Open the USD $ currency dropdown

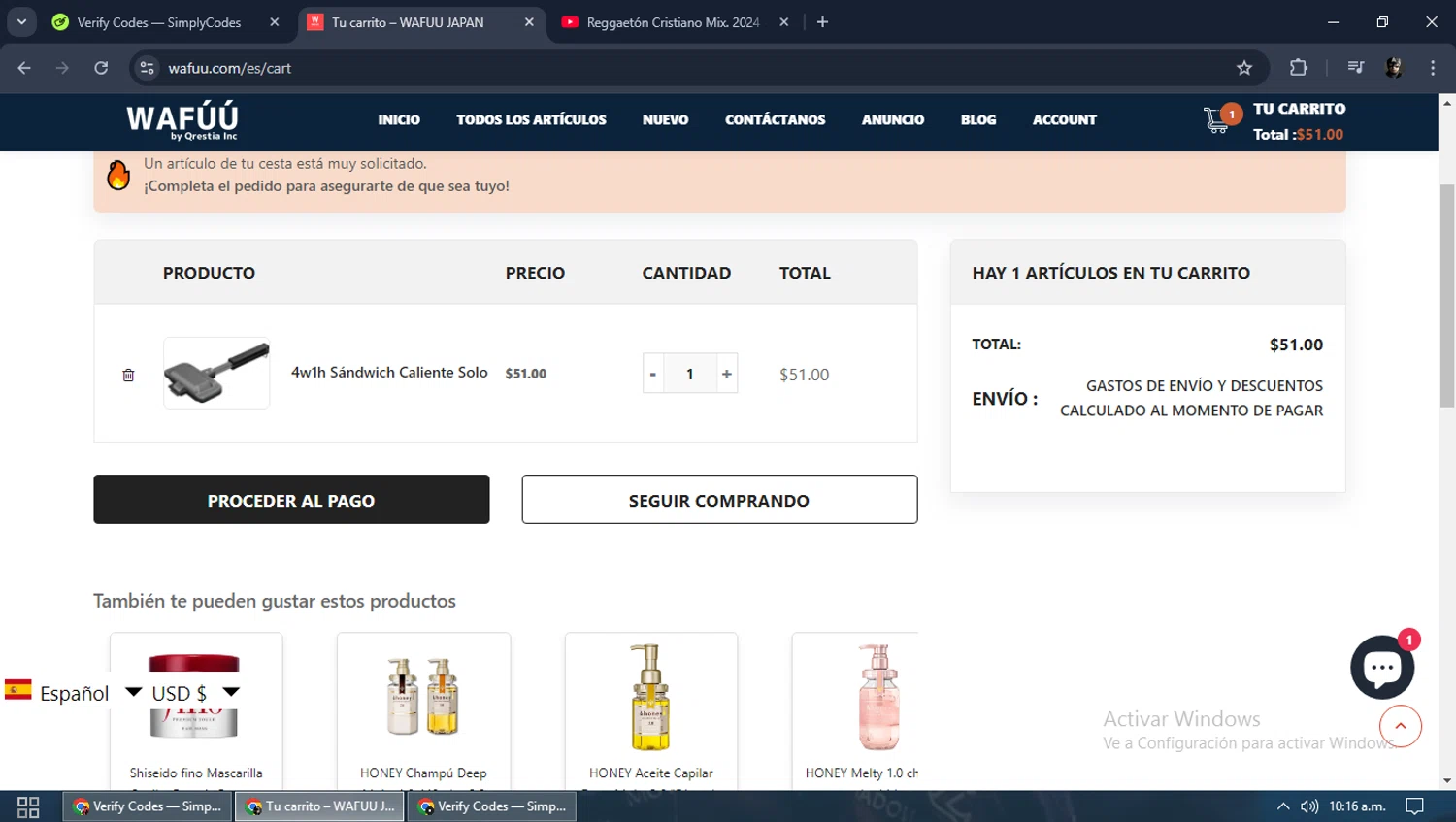pos(195,693)
